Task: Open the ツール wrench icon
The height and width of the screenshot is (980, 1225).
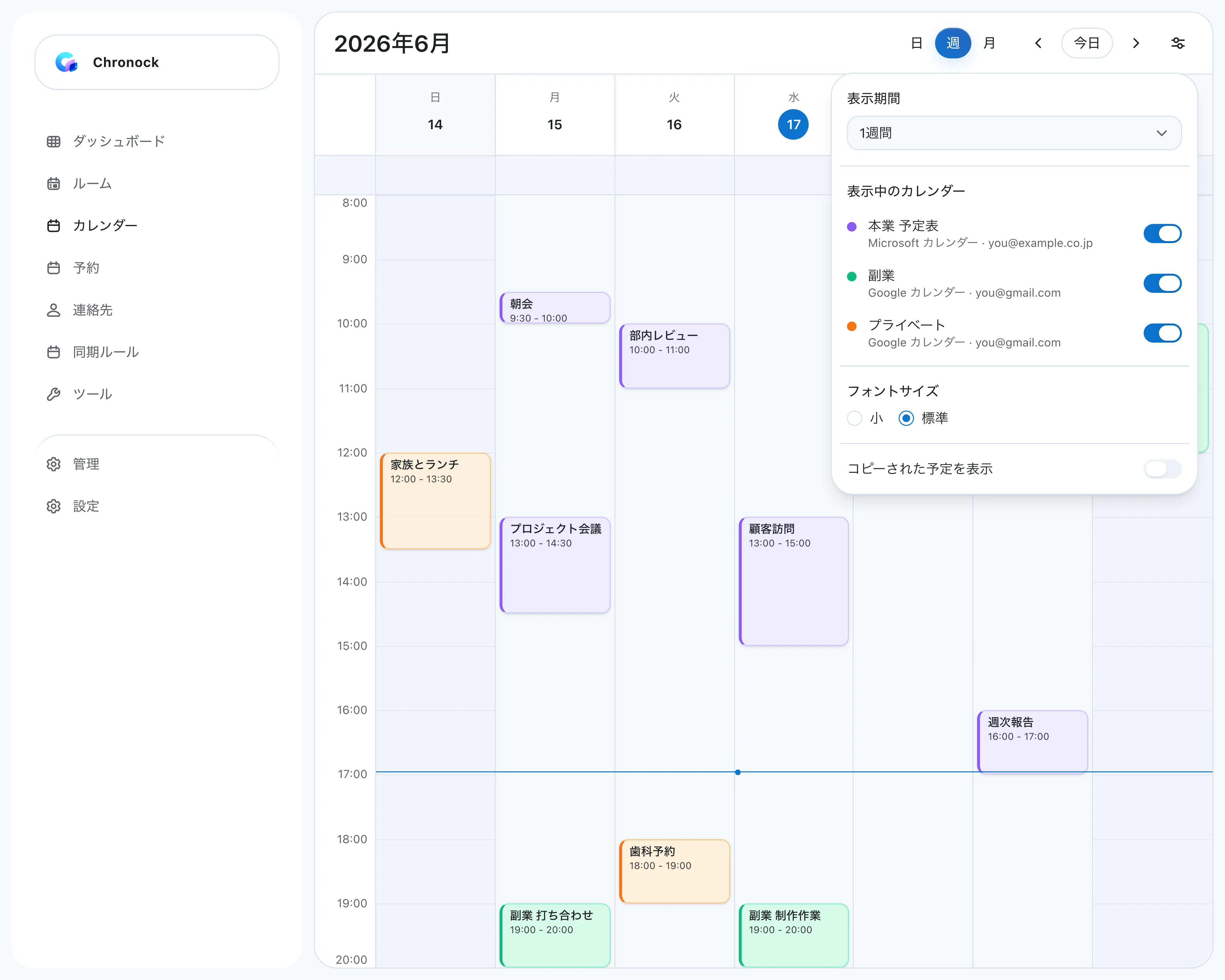Action: click(x=53, y=394)
